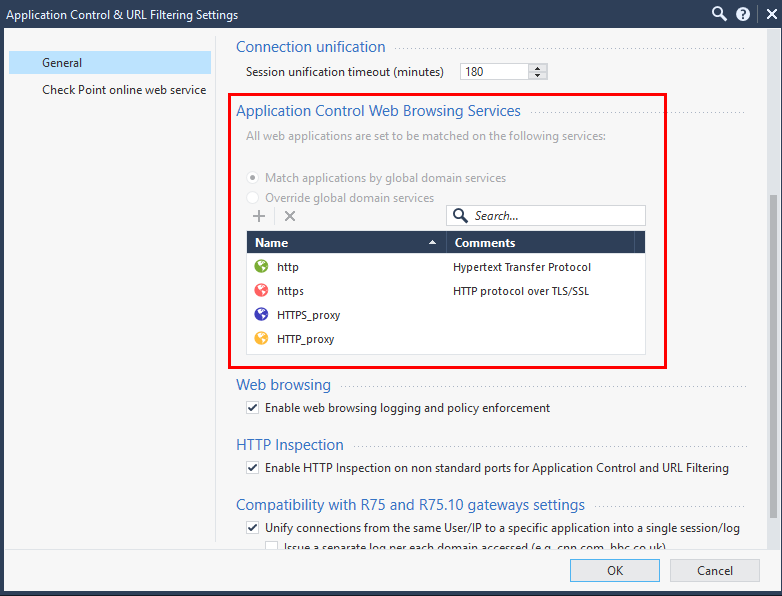Confirm settings with the OK button
Screen dimensions: 782x596
(x=614, y=571)
